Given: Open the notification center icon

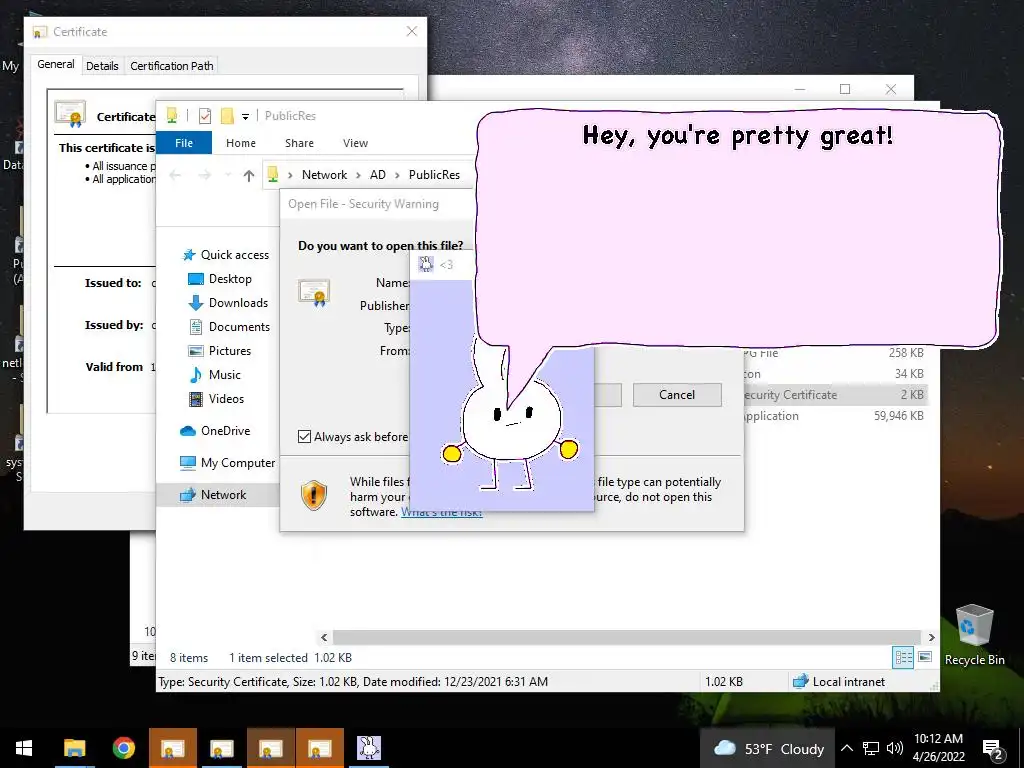Looking at the screenshot, I should click(x=993, y=750).
